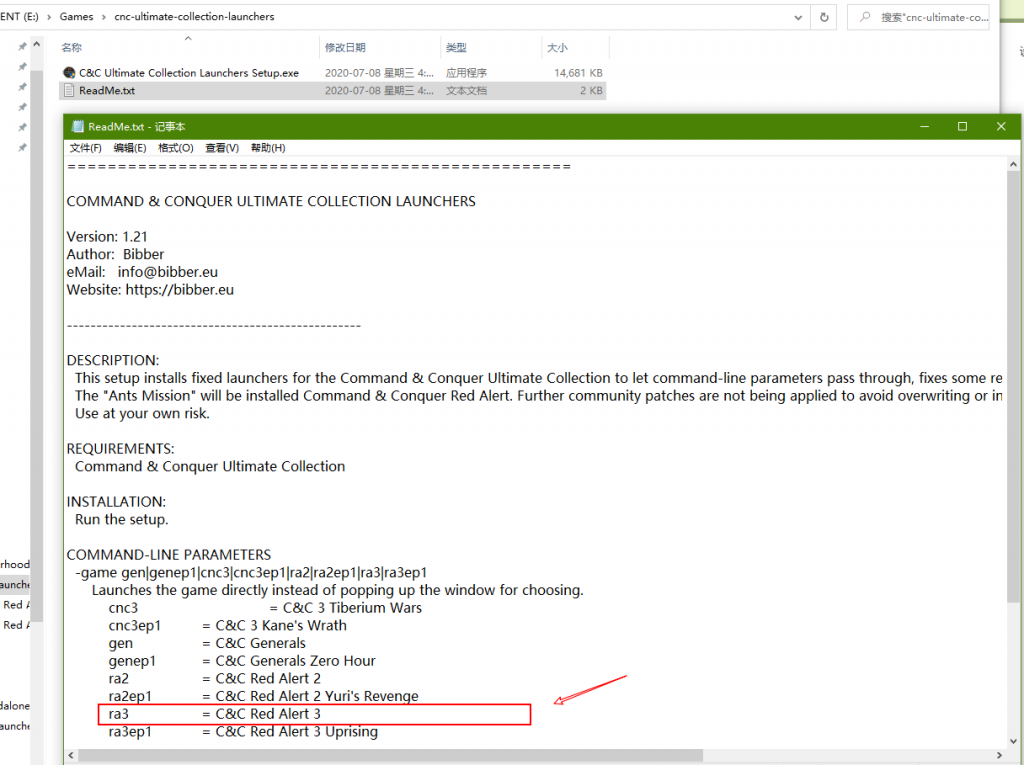
Task: Click the 'ra2ep1' parameter name
Action: (x=130, y=696)
